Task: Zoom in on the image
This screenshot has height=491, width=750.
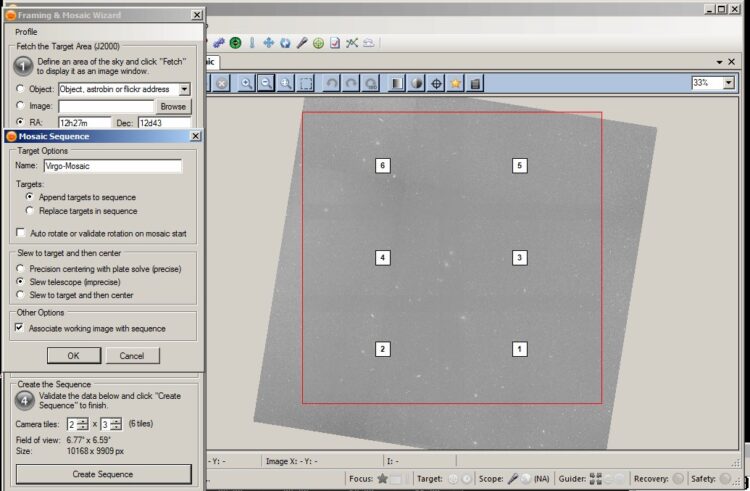Action: (x=246, y=84)
